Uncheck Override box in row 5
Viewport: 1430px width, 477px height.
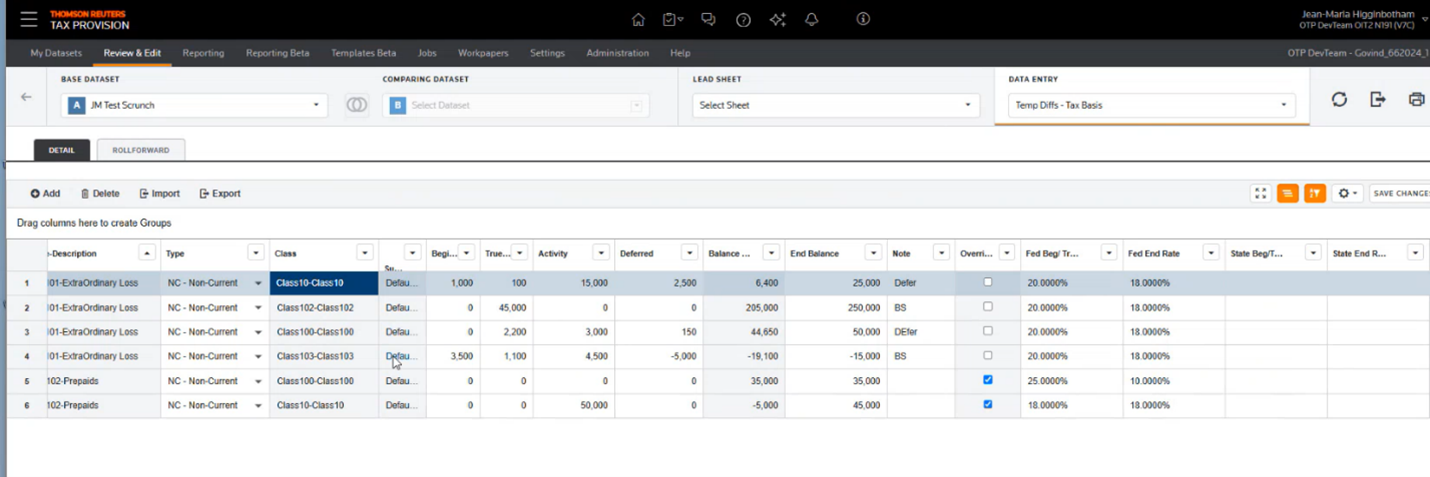[988, 380]
